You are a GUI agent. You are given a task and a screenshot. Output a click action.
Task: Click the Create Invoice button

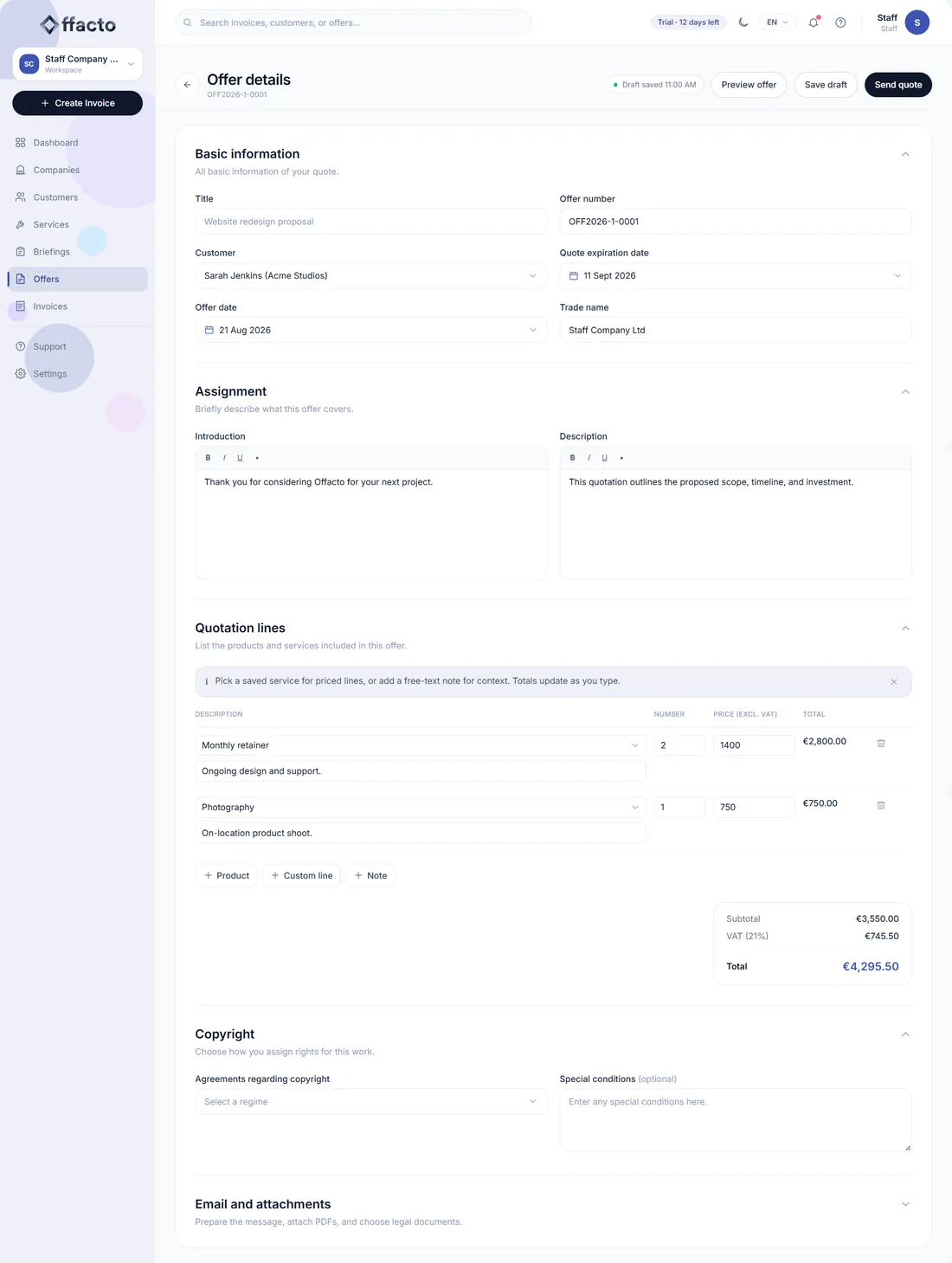click(x=77, y=103)
